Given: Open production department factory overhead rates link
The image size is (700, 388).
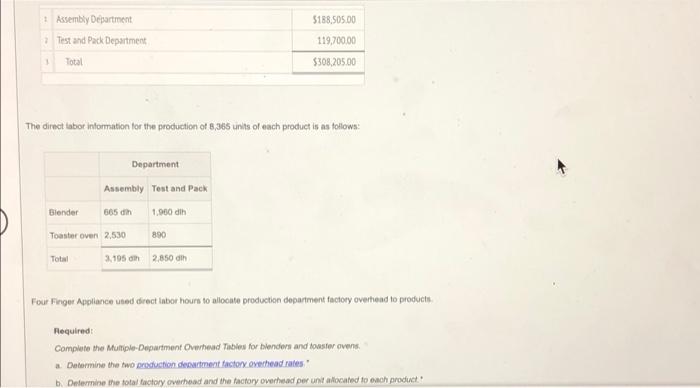Looking at the screenshot, I should (x=220, y=364).
